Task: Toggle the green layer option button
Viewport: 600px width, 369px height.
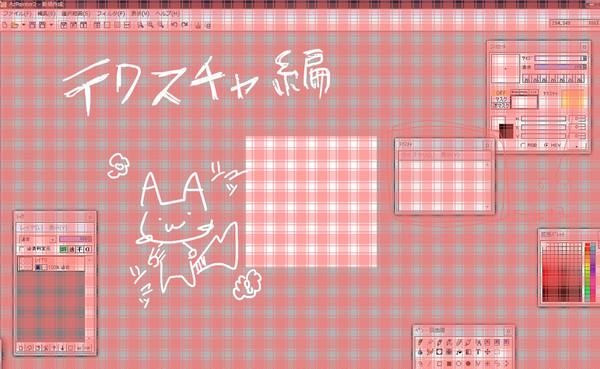Action: [64, 249]
